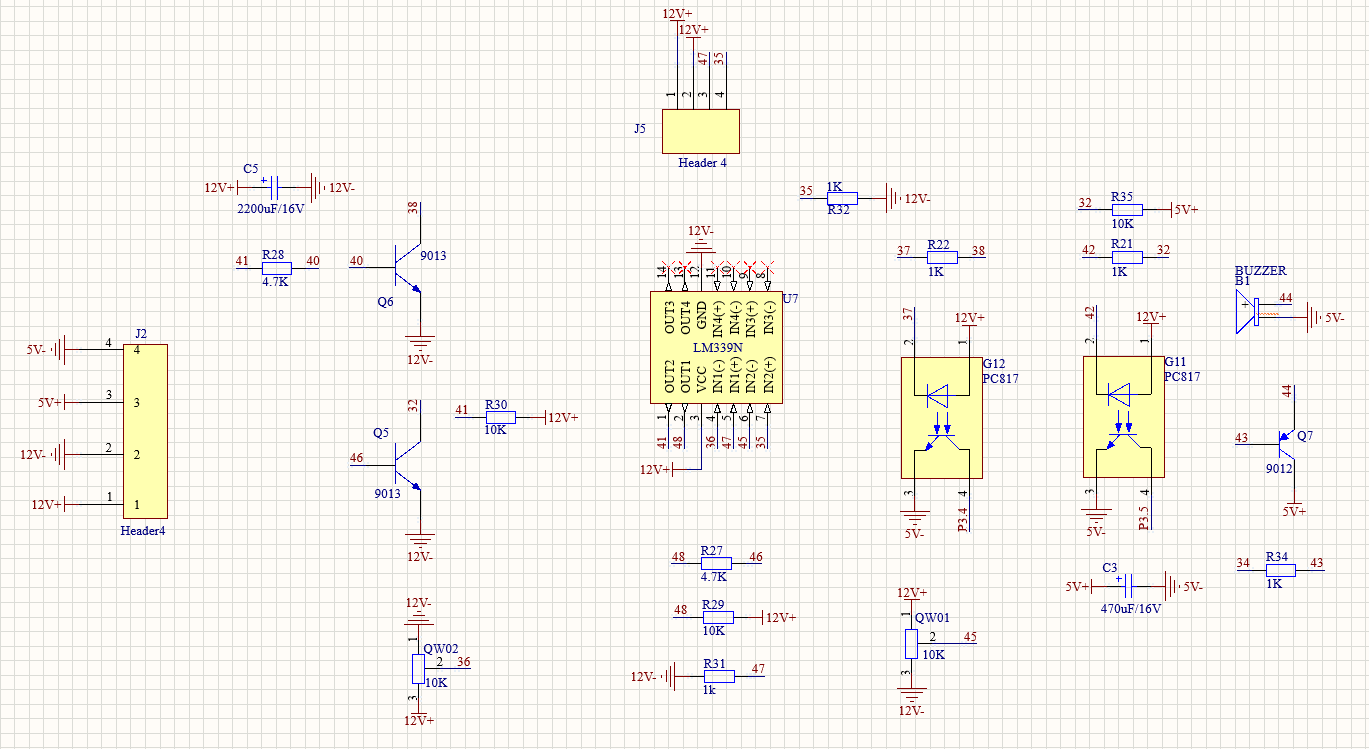Select the G12 PC817 optocoupler body
This screenshot has height=749, width=1369.
pyautogui.click(x=941, y=417)
